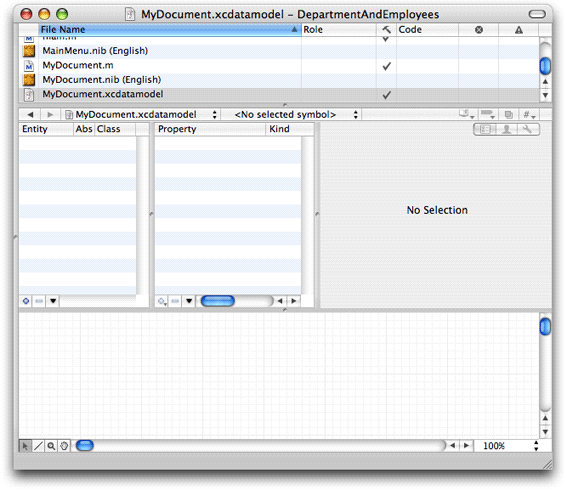Image resolution: width=567 pixels, height=493 pixels.
Task: Click the MainMenu.nib file icon
Action: click(x=29, y=51)
